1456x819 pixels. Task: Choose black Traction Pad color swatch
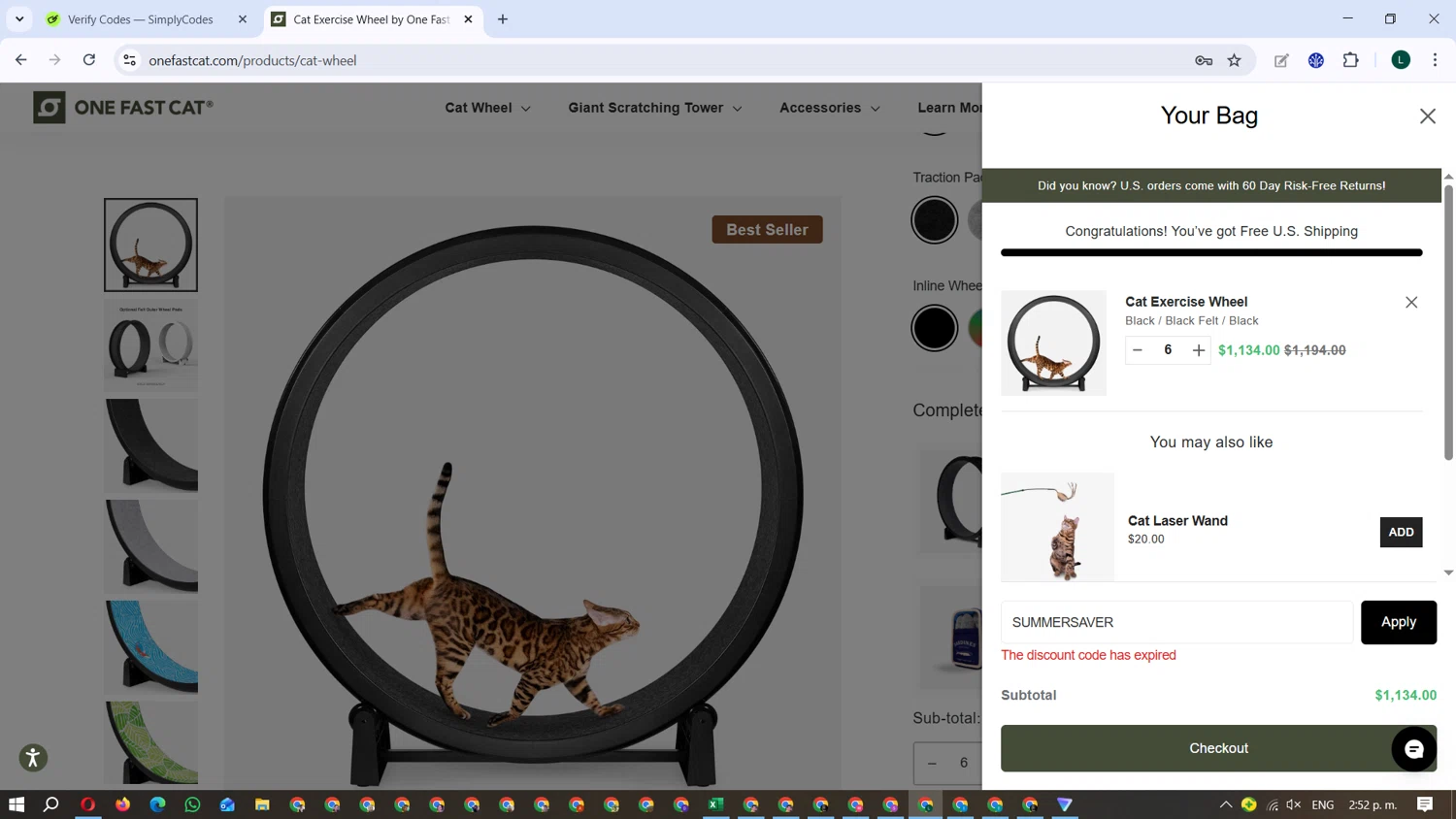tap(935, 219)
